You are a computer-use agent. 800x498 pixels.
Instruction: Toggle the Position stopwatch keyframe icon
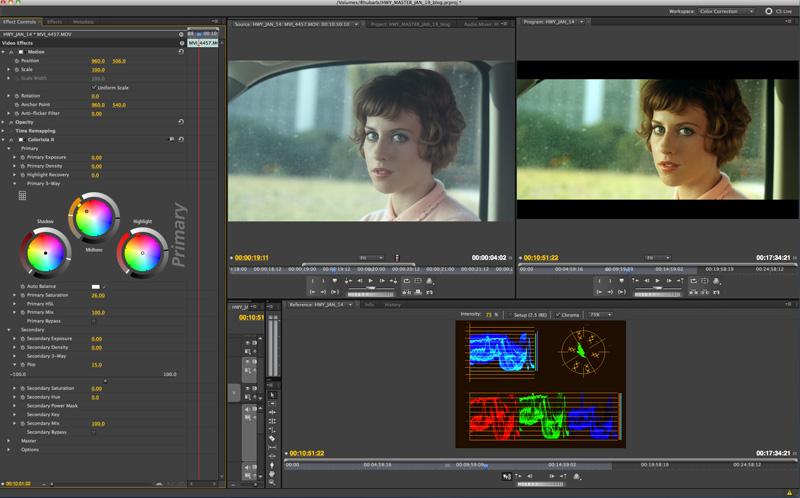pos(16,61)
